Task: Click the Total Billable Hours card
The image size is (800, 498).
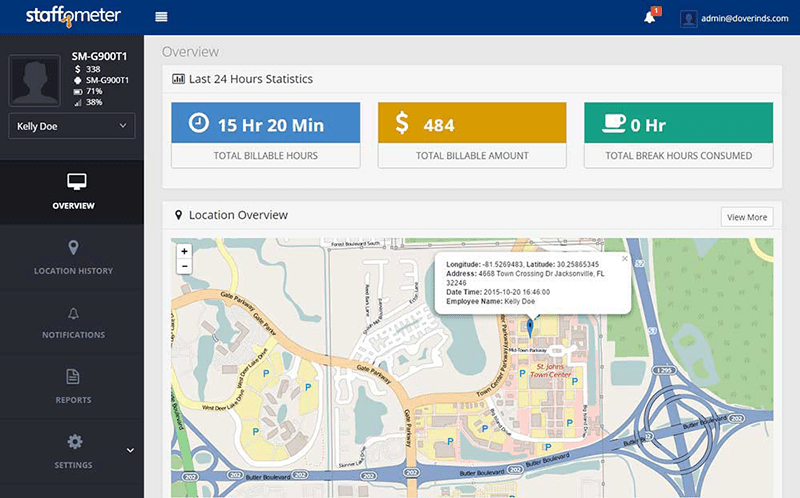Action: (x=266, y=134)
